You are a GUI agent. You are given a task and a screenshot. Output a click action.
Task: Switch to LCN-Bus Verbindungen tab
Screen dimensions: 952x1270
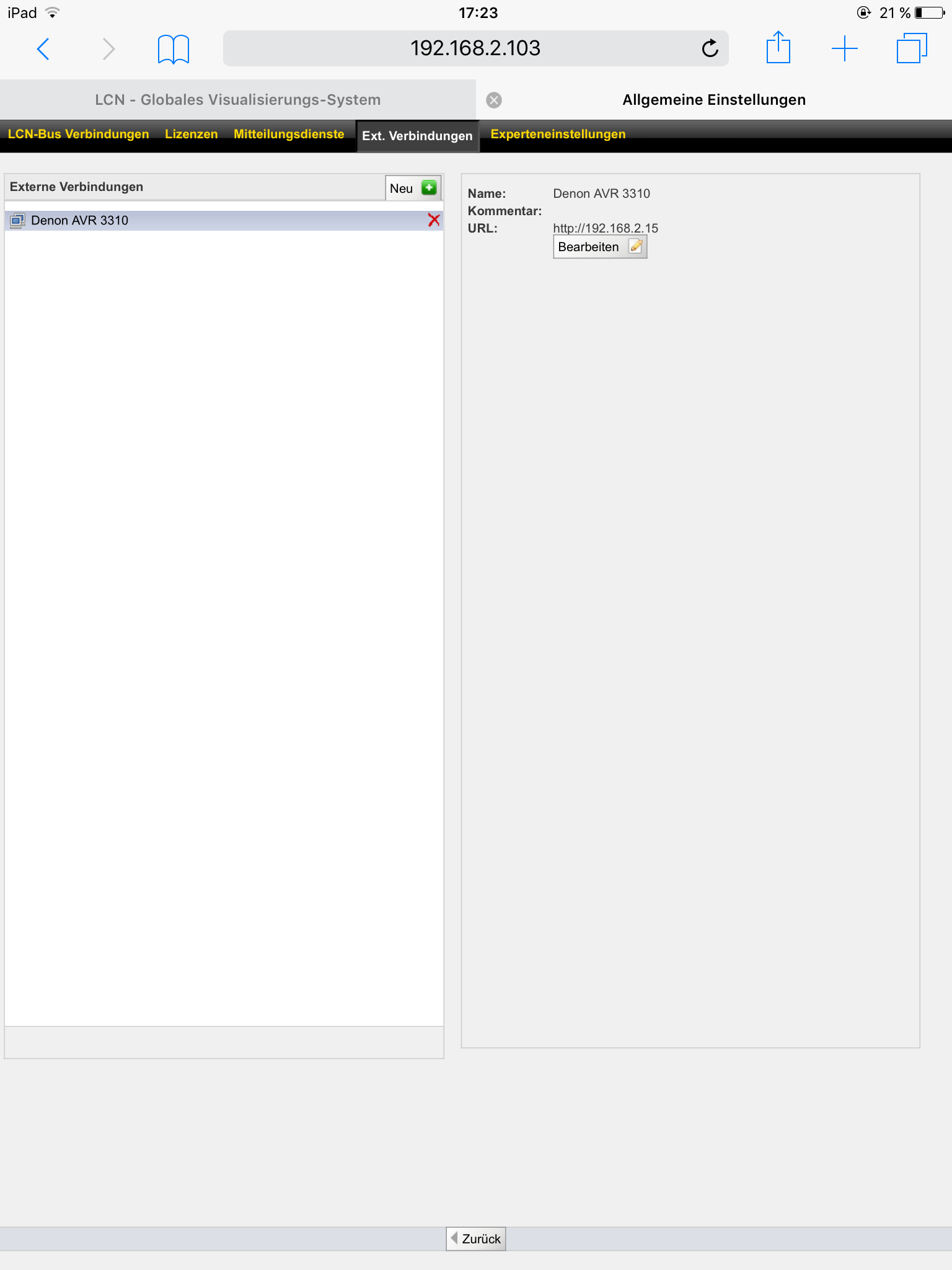79,135
